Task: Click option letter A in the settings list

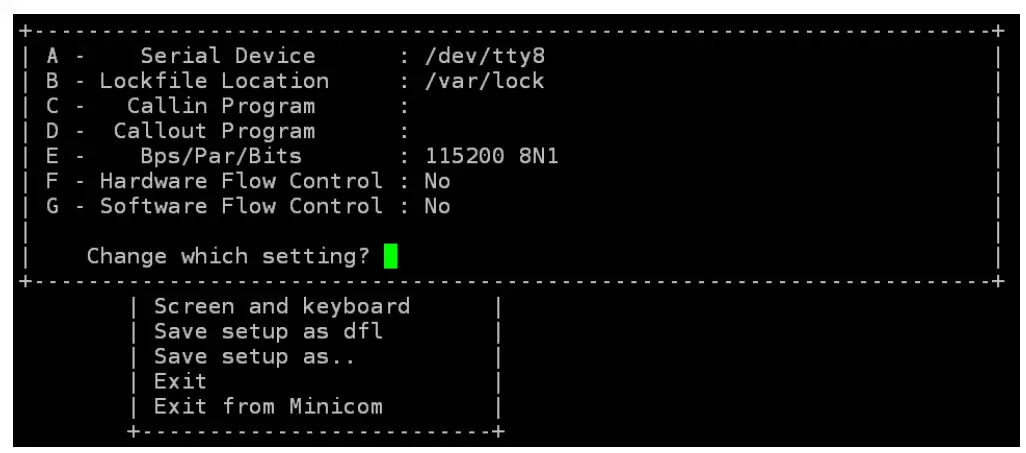Action: coord(52,56)
